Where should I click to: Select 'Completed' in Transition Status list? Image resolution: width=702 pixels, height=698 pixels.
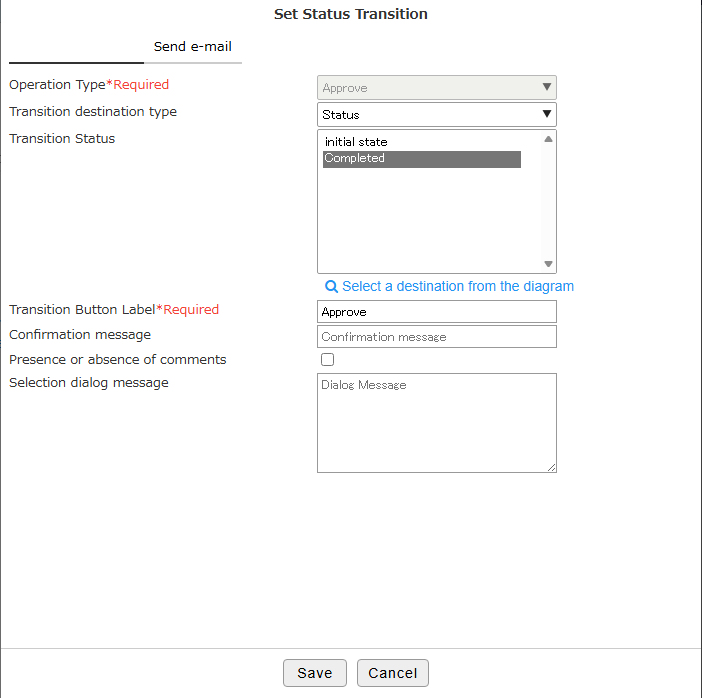(x=421, y=158)
